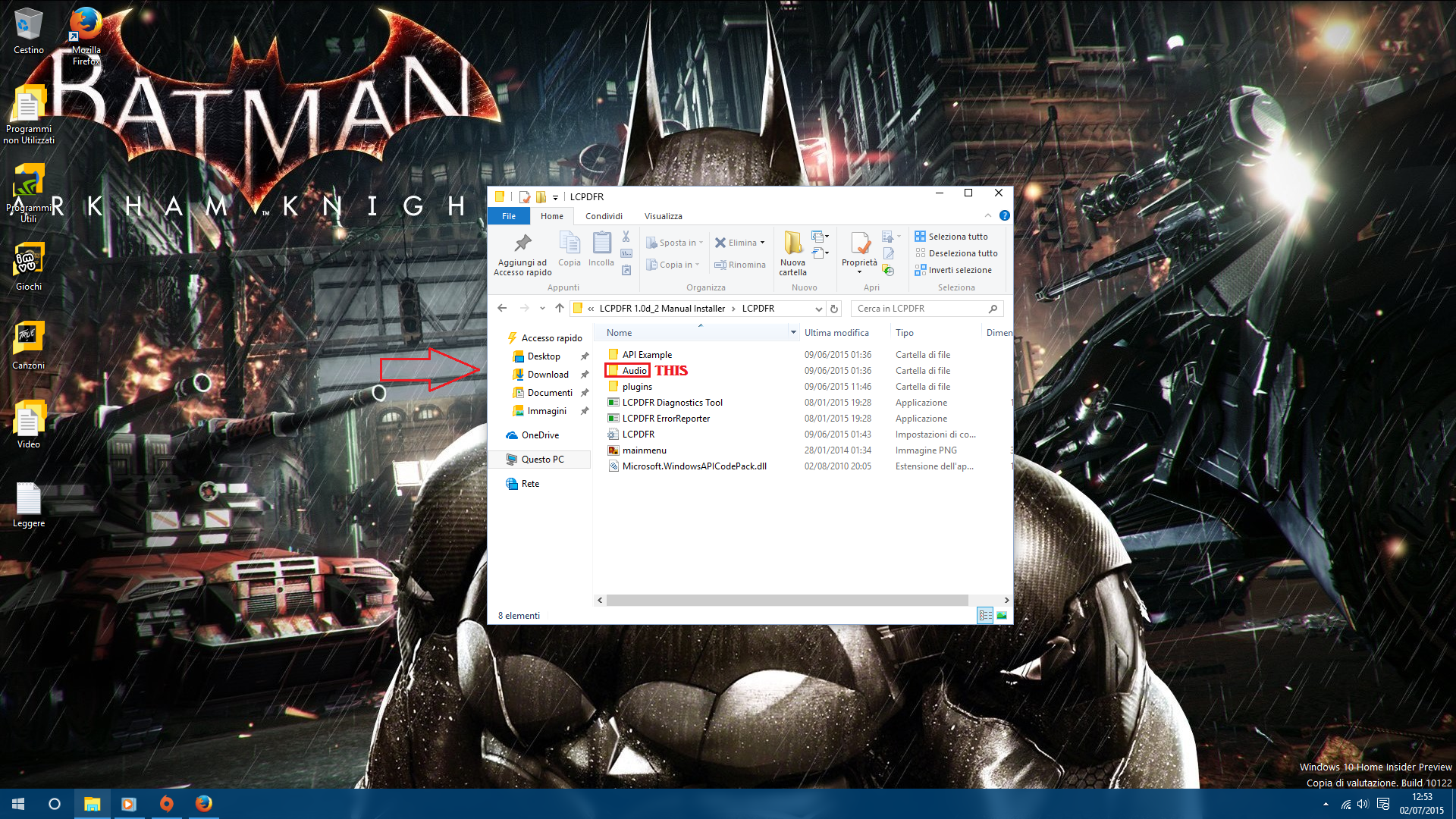Expand the Elimina dropdown arrow
The height and width of the screenshot is (819, 1456).
pyautogui.click(x=762, y=243)
